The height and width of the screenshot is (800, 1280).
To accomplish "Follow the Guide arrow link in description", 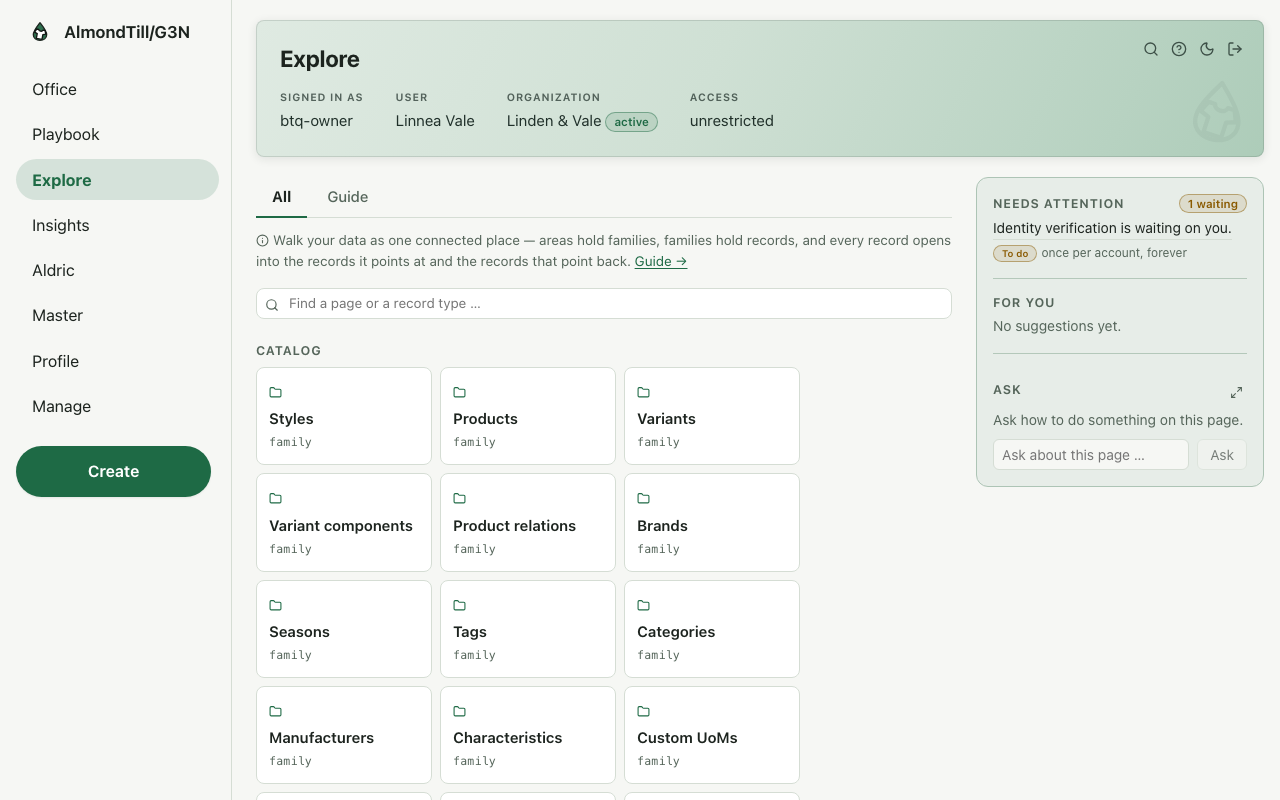I will 661,261.
